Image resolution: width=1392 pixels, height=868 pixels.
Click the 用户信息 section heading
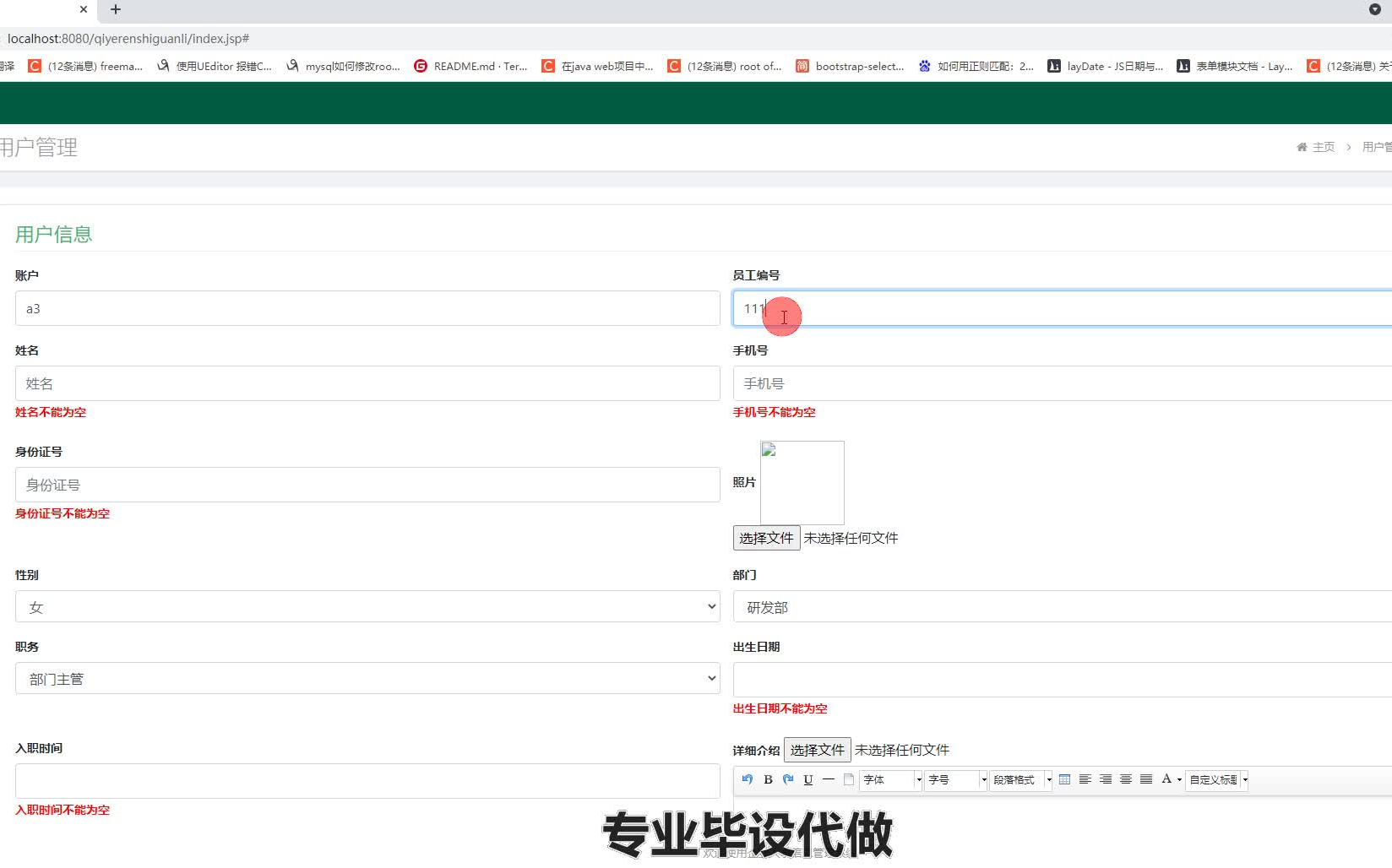pos(54,234)
